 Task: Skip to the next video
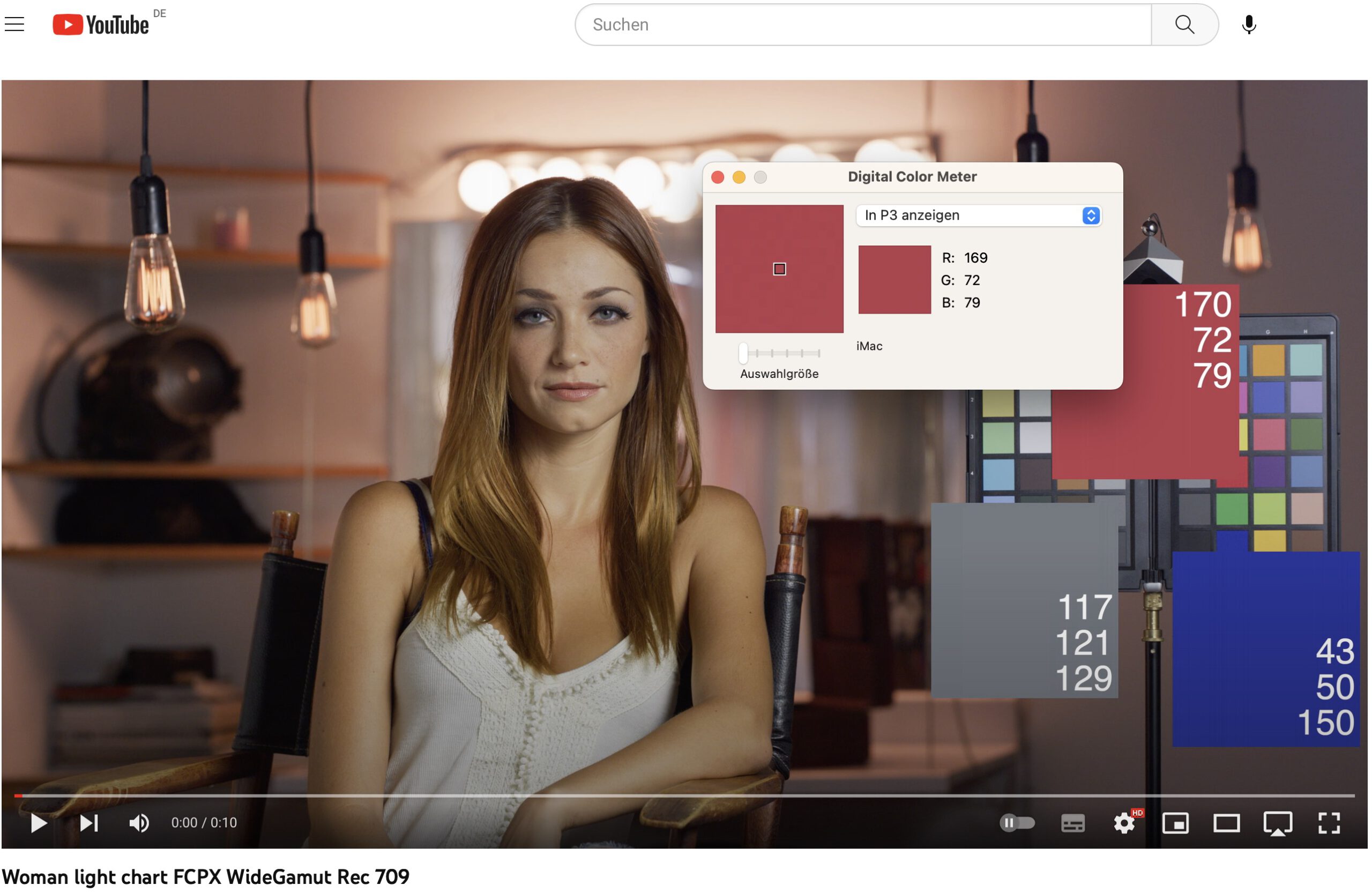(89, 823)
